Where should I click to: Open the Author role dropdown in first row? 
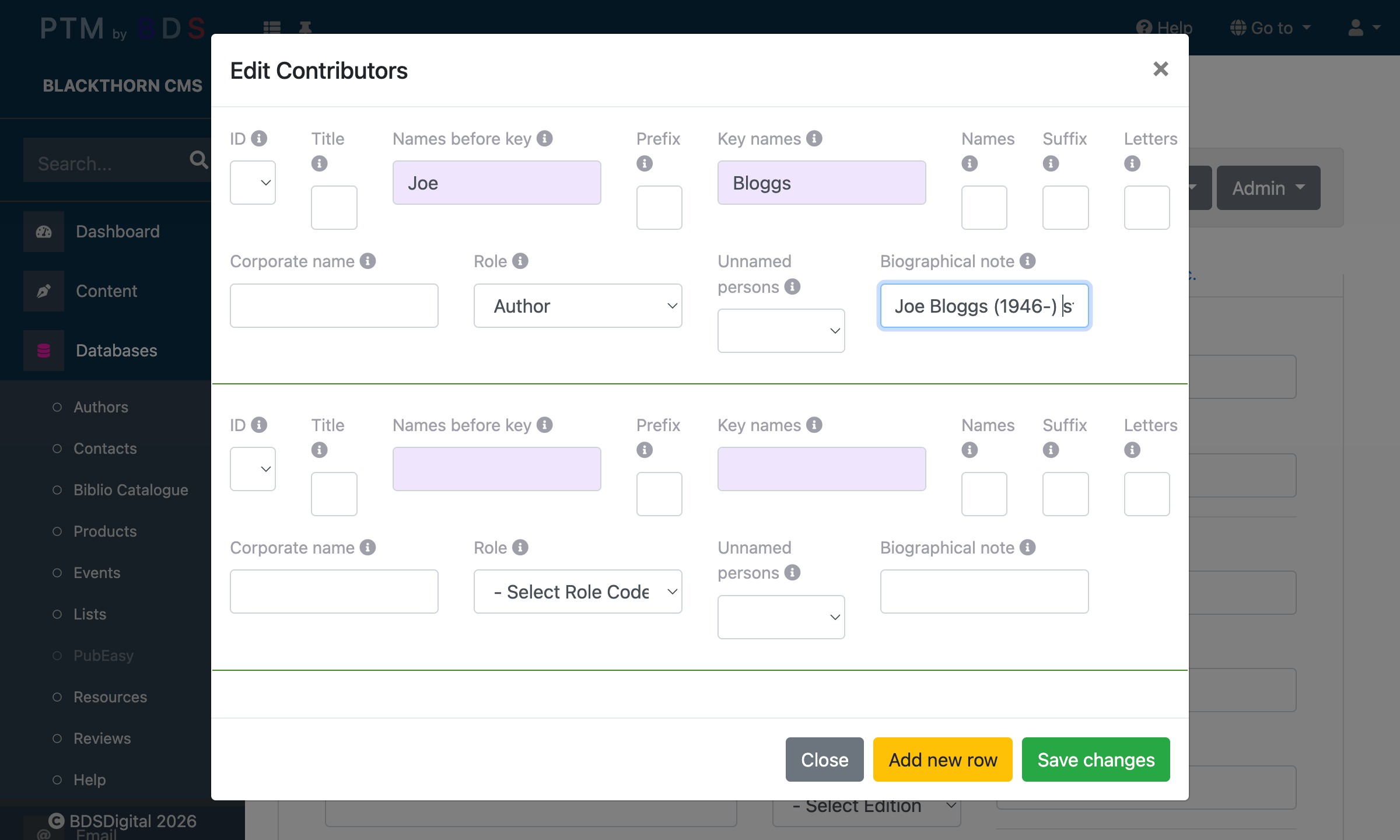[x=577, y=306]
